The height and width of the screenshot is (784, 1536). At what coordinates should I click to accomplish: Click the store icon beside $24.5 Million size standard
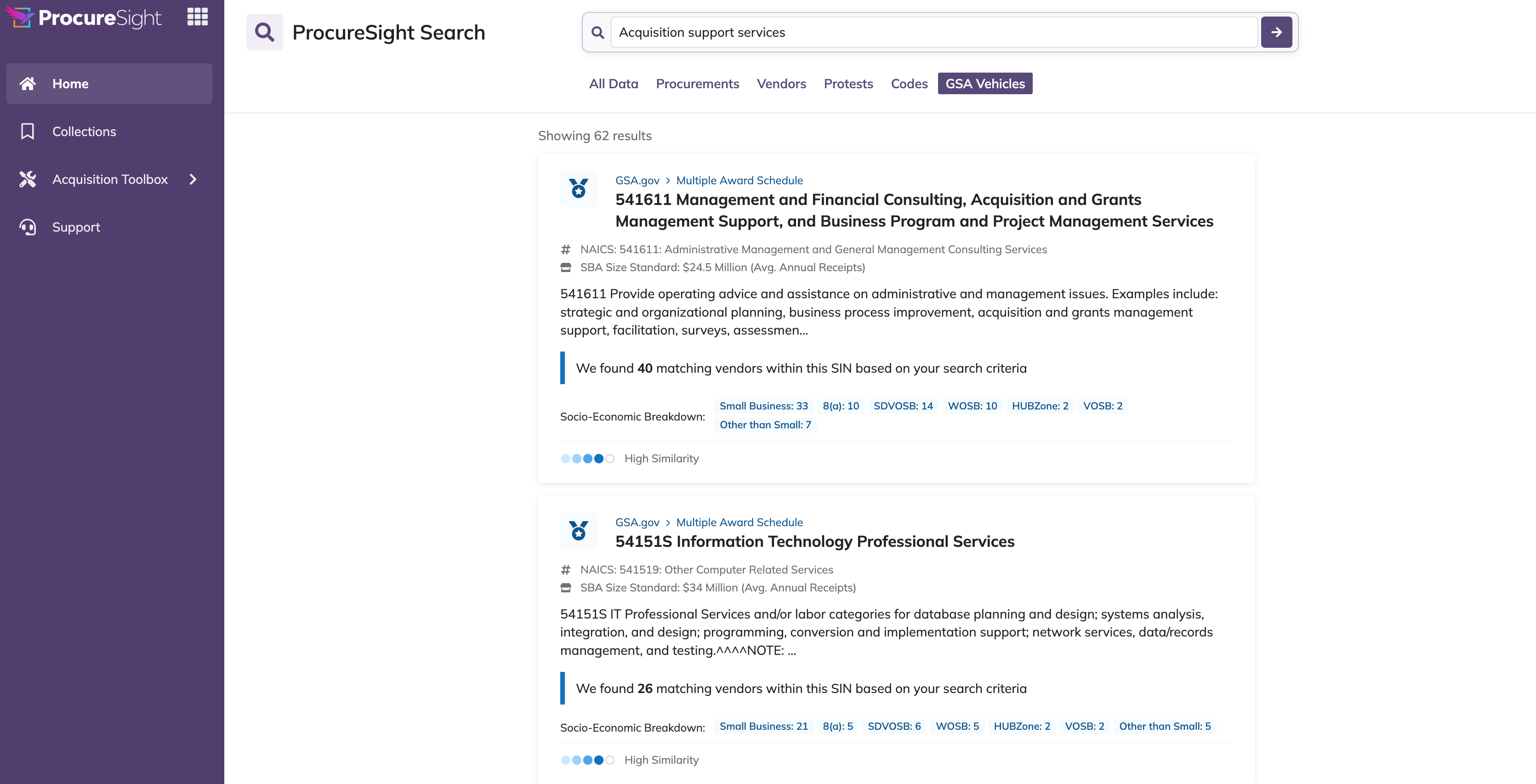pyautogui.click(x=566, y=268)
